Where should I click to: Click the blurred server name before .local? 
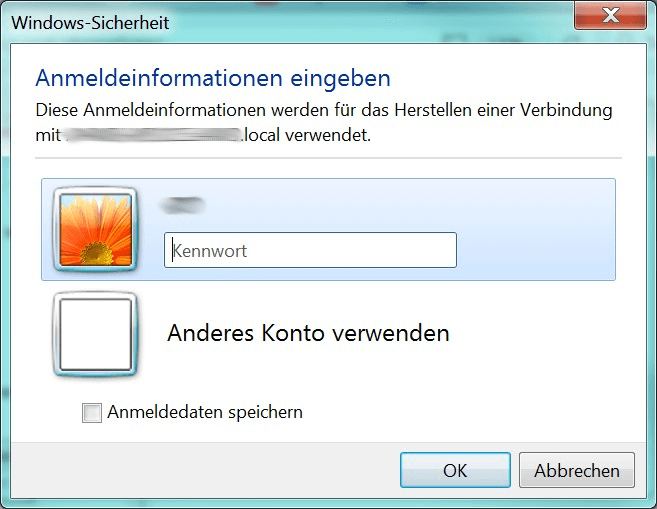[x=154, y=135]
